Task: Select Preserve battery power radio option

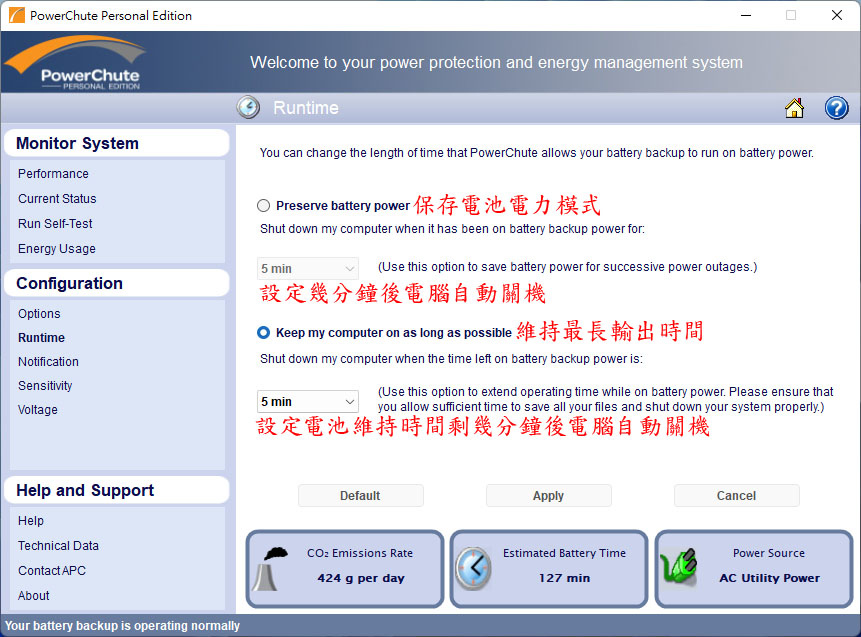Action: pyautogui.click(x=264, y=205)
